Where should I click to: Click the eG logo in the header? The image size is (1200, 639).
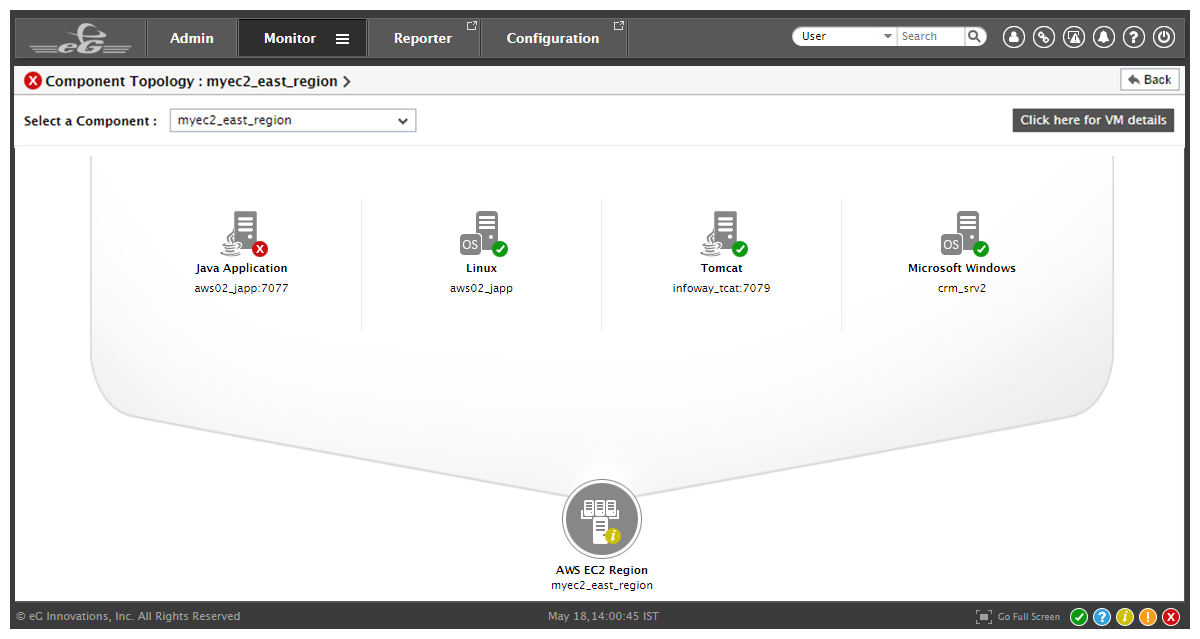[x=80, y=38]
